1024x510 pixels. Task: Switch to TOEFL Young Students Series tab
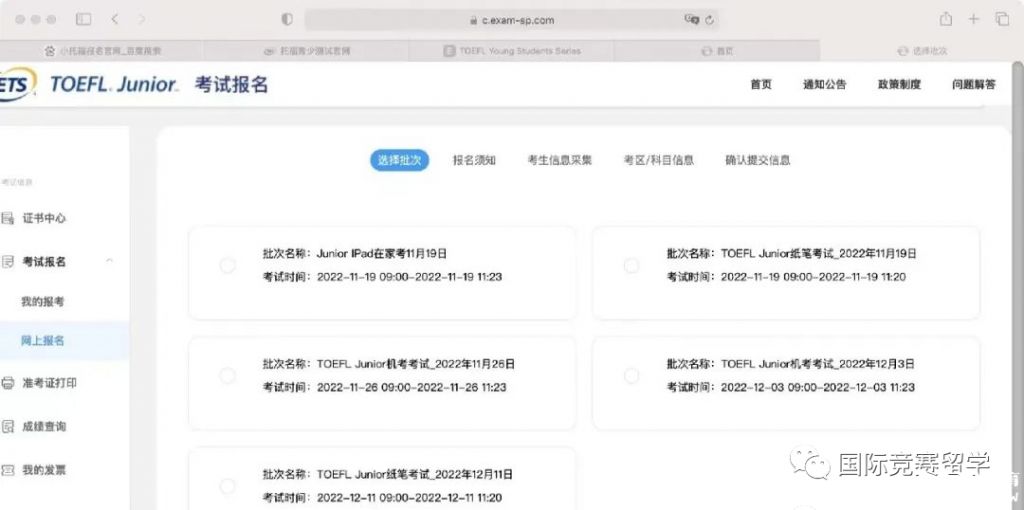tap(511, 51)
